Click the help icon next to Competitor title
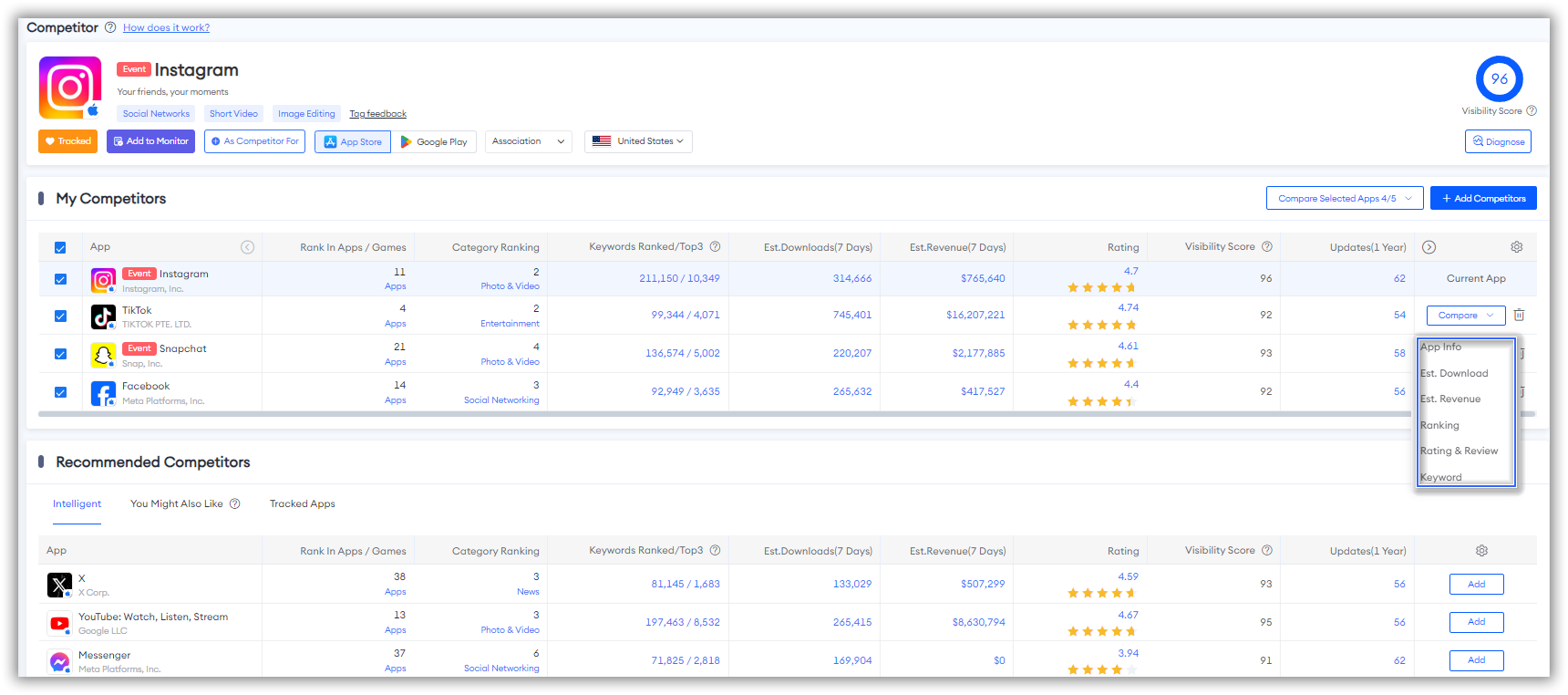The image size is (1568, 695). coord(110,27)
